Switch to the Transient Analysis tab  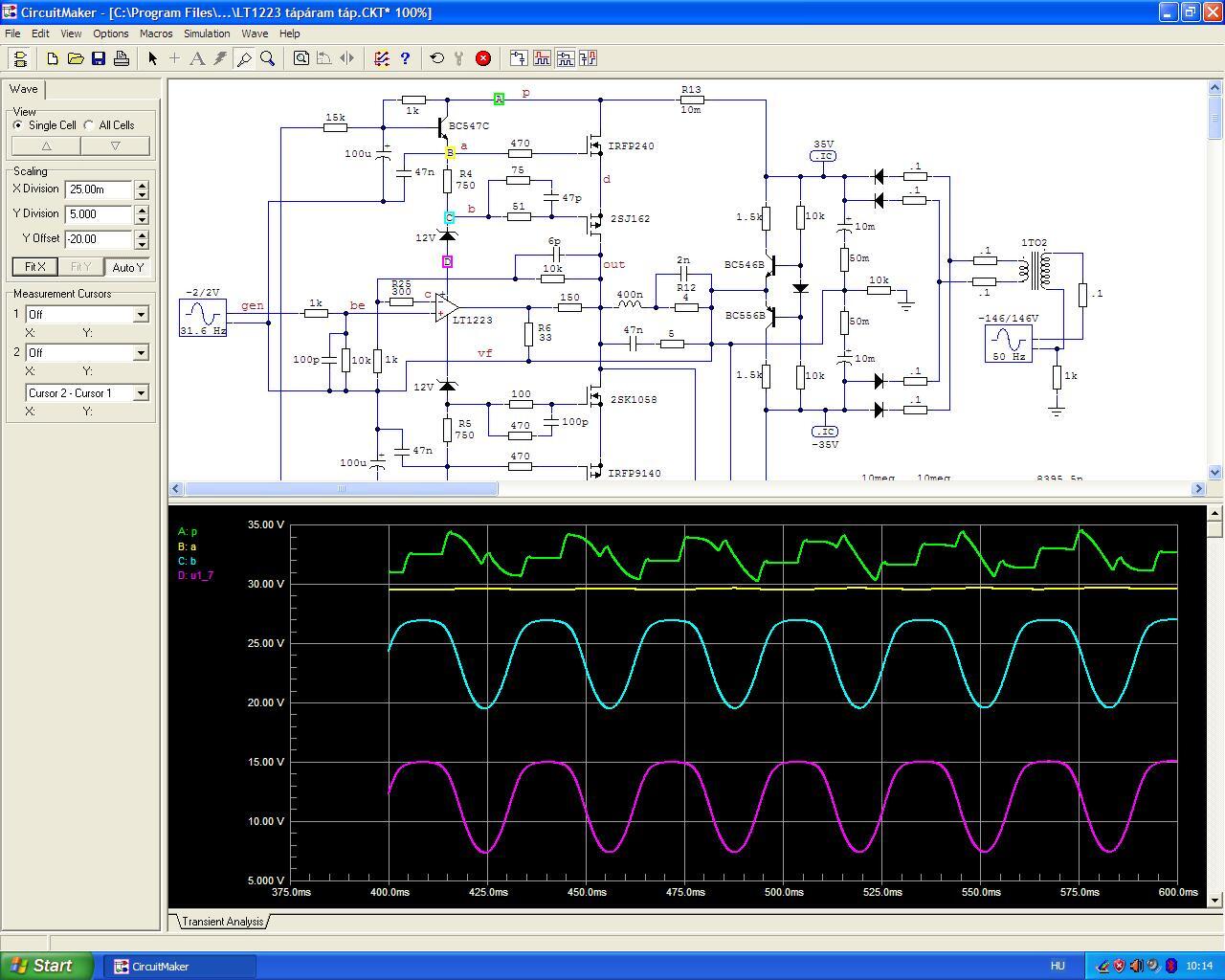(x=222, y=922)
